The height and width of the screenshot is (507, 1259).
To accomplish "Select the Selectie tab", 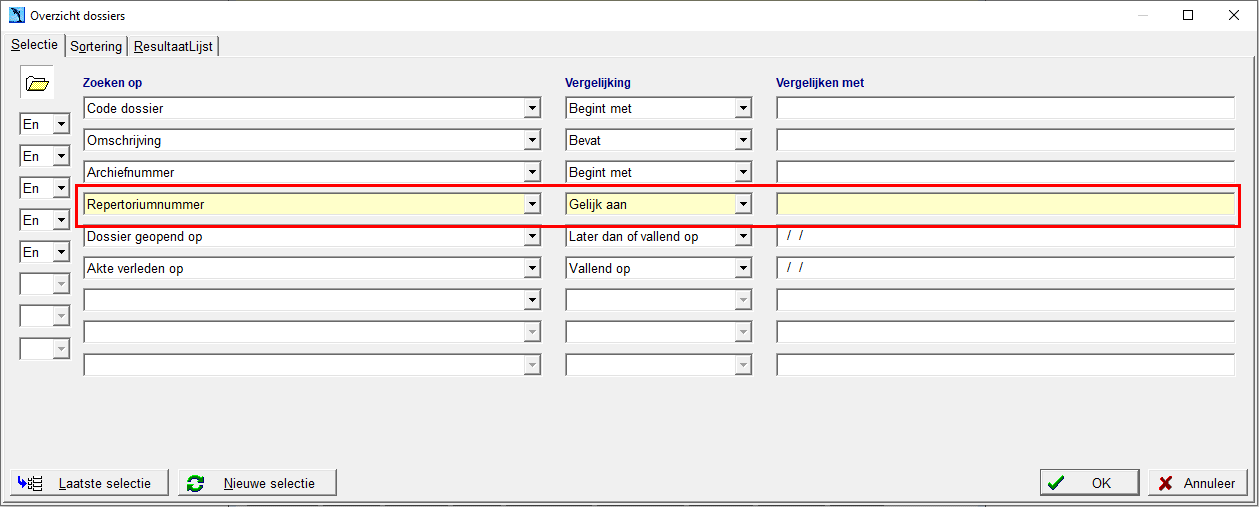I will [33, 45].
